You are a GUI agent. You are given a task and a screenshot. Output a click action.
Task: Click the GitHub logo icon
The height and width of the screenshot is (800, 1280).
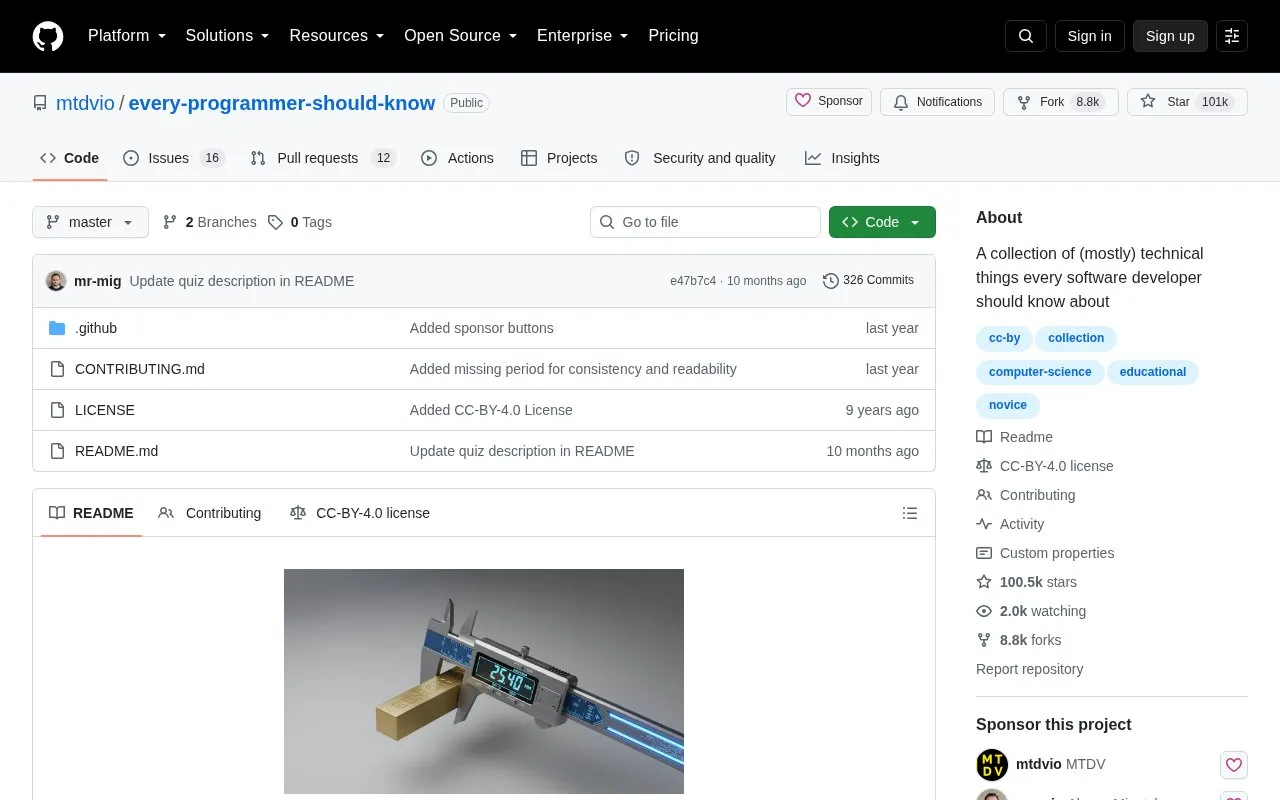48,36
